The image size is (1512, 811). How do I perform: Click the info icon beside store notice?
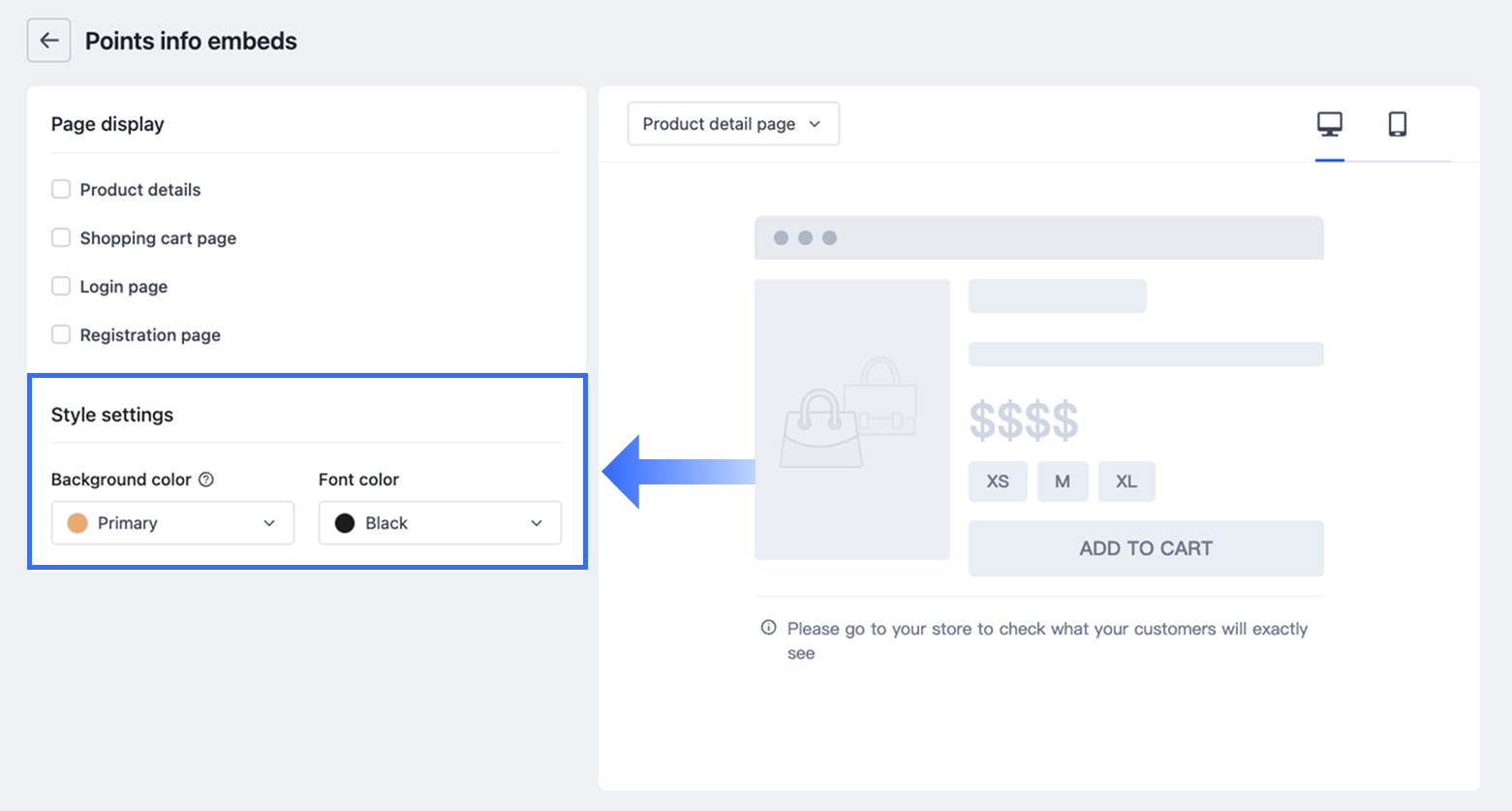(768, 628)
